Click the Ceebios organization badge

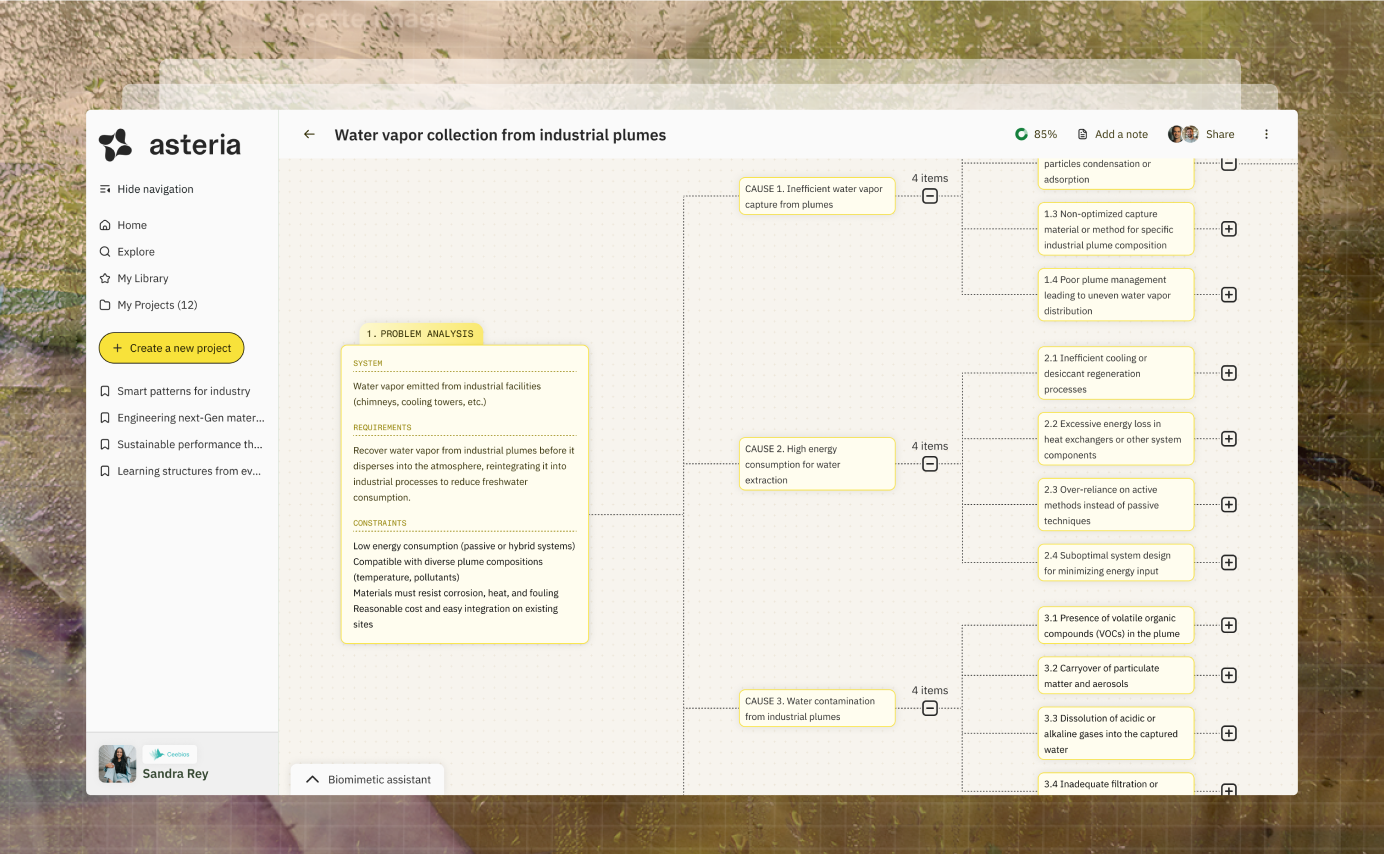169,754
